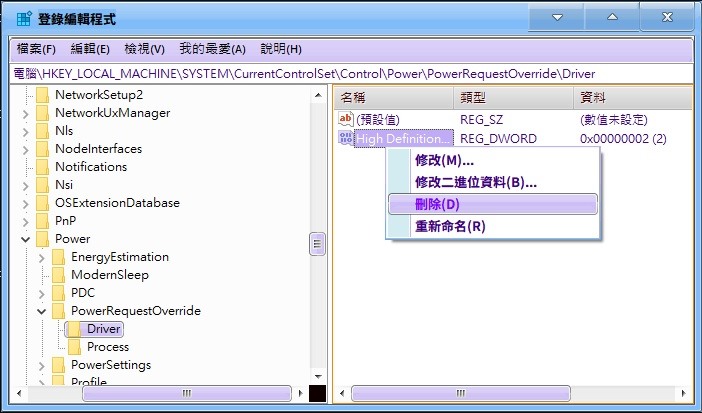The height and width of the screenshot is (413, 702).
Task: Expand the PDC key
Action: point(42,293)
